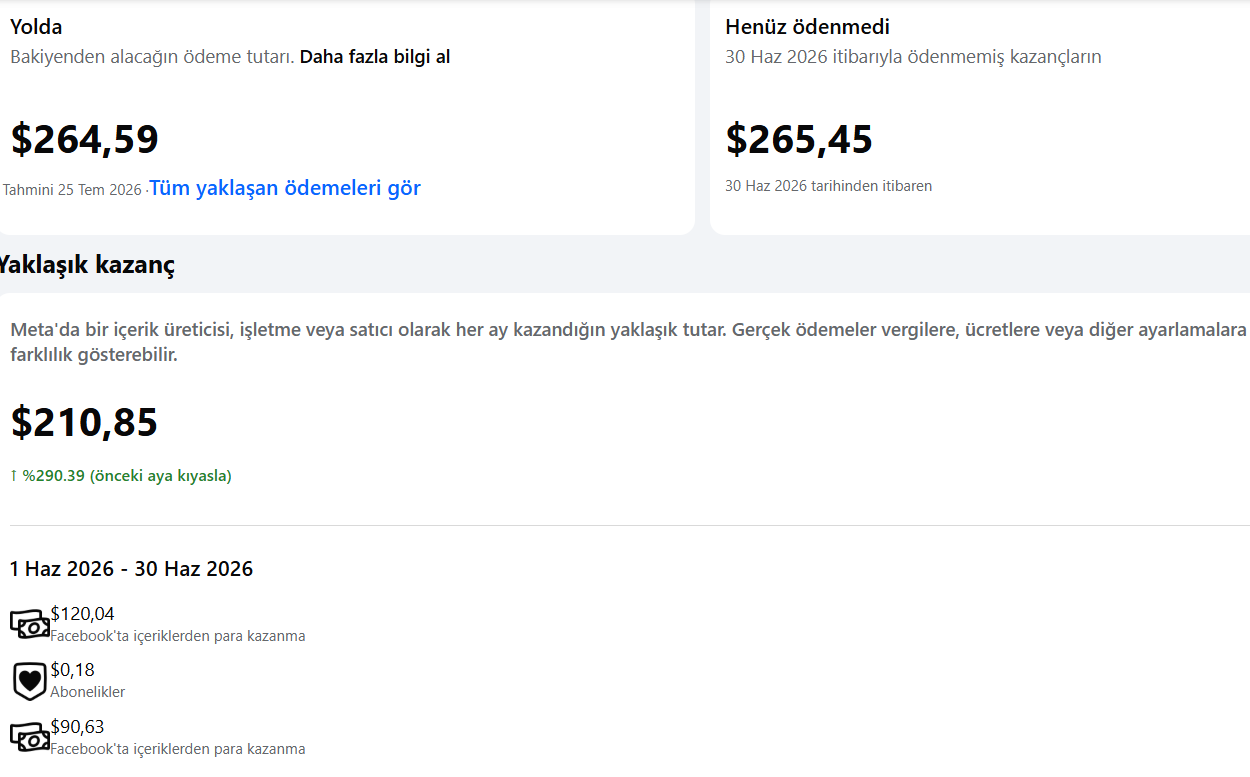Click the 'Yaklaşık kazanç' section title
Viewport: 1250px width, 777px height.
coord(86,265)
